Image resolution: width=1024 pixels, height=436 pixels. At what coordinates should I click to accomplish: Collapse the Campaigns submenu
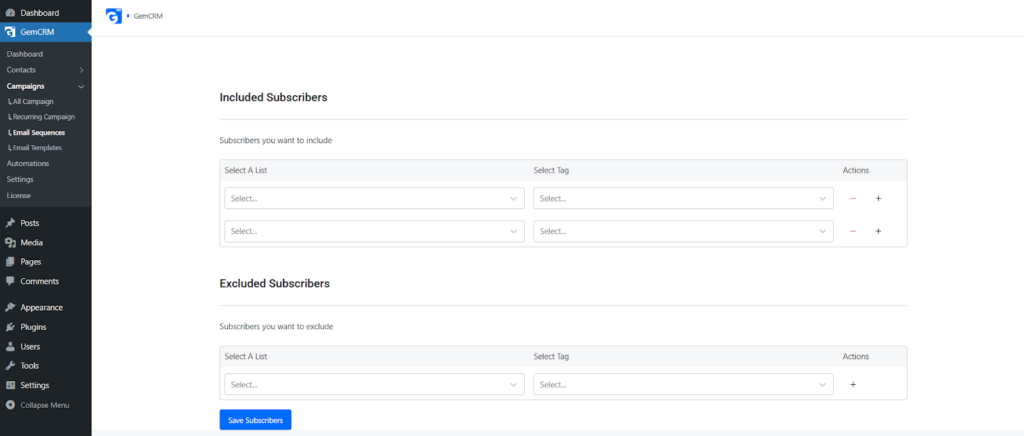81,86
